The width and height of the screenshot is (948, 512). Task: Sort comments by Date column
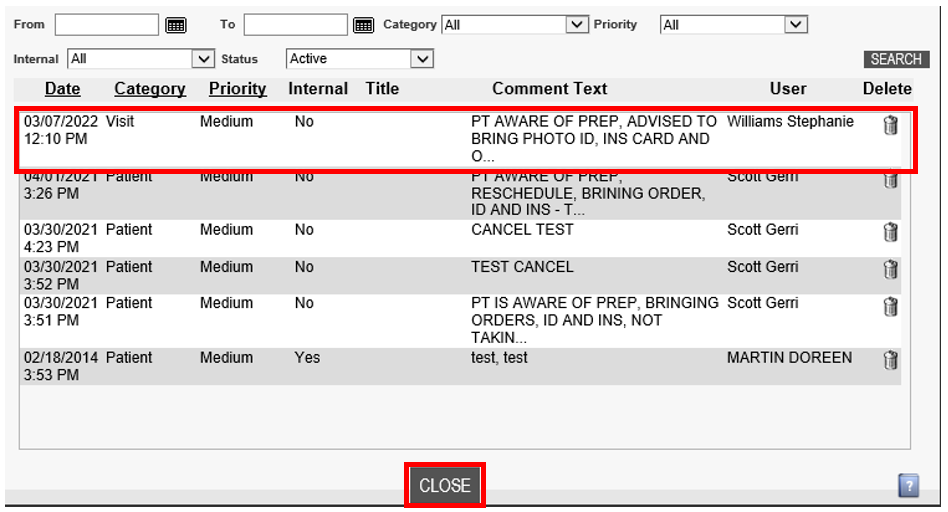62,89
